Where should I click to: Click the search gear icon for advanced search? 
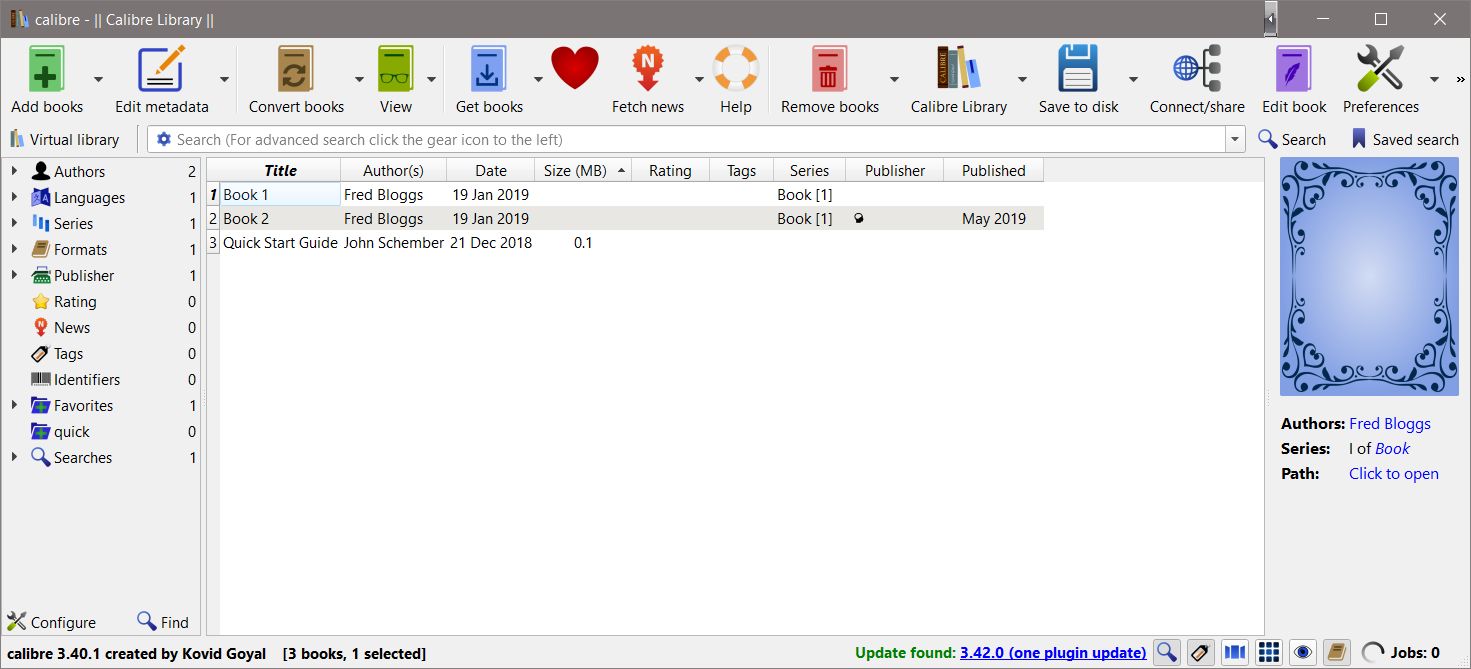click(164, 140)
